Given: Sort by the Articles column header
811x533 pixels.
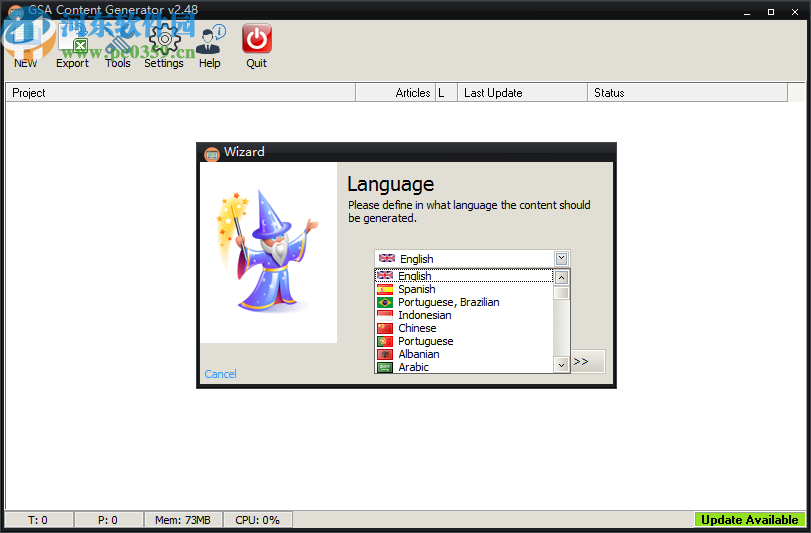Looking at the screenshot, I should point(396,93).
